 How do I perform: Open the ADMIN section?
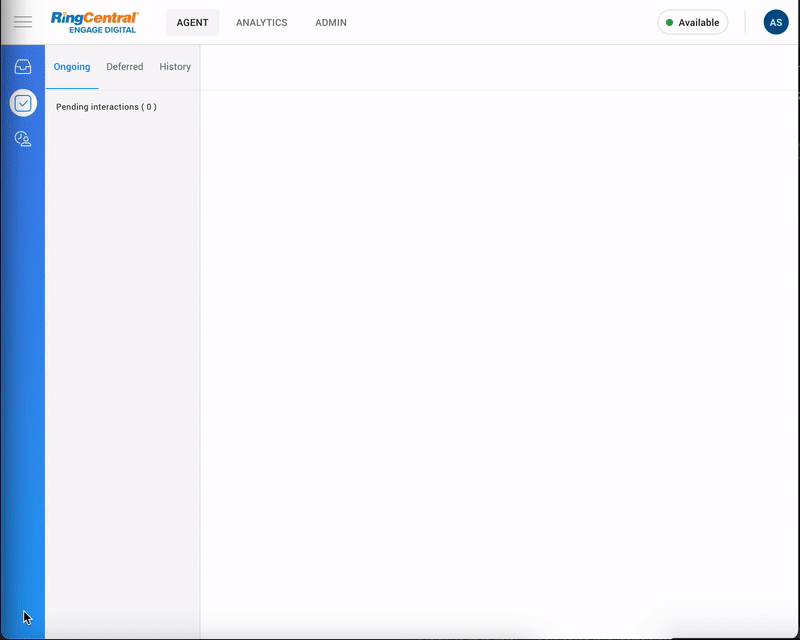(331, 22)
